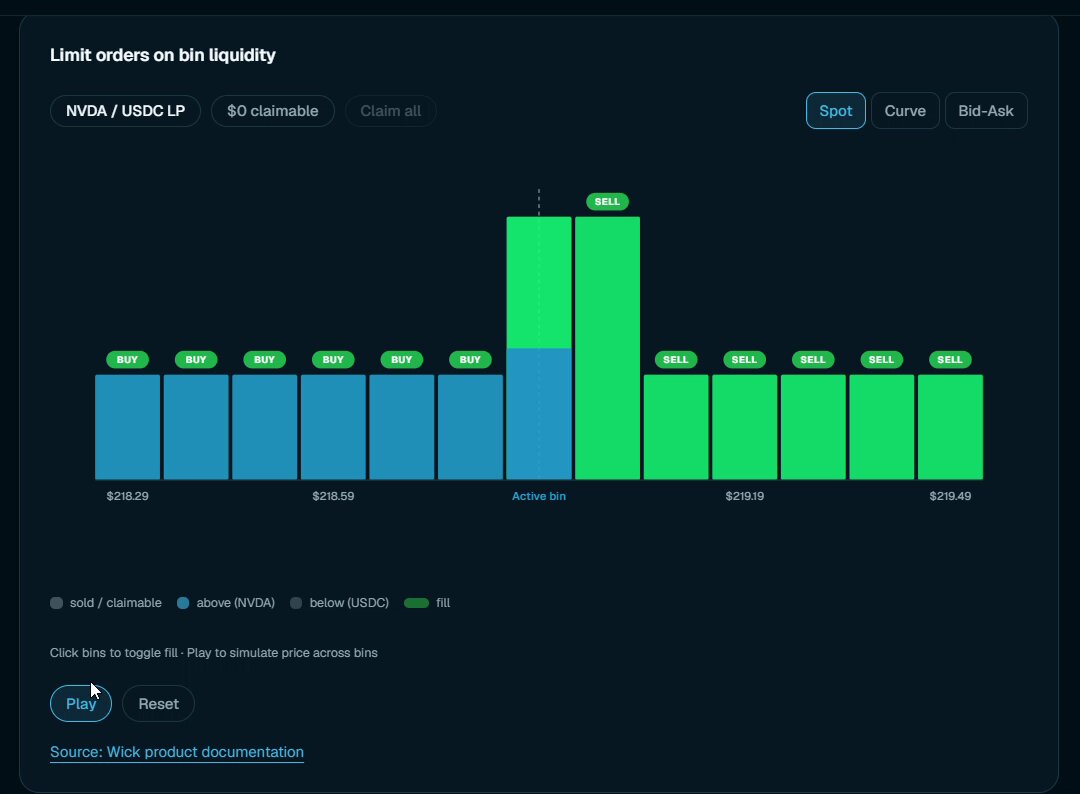
Task: Click the NVDA / USDC LP pill
Action: pos(125,111)
